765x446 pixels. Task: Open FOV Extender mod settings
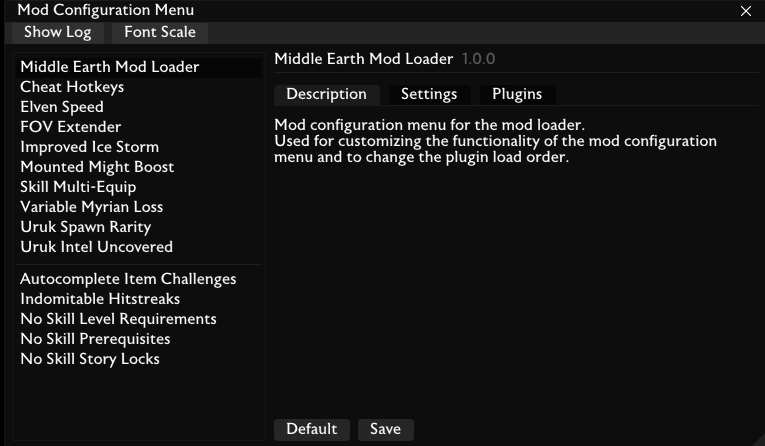click(x=71, y=127)
